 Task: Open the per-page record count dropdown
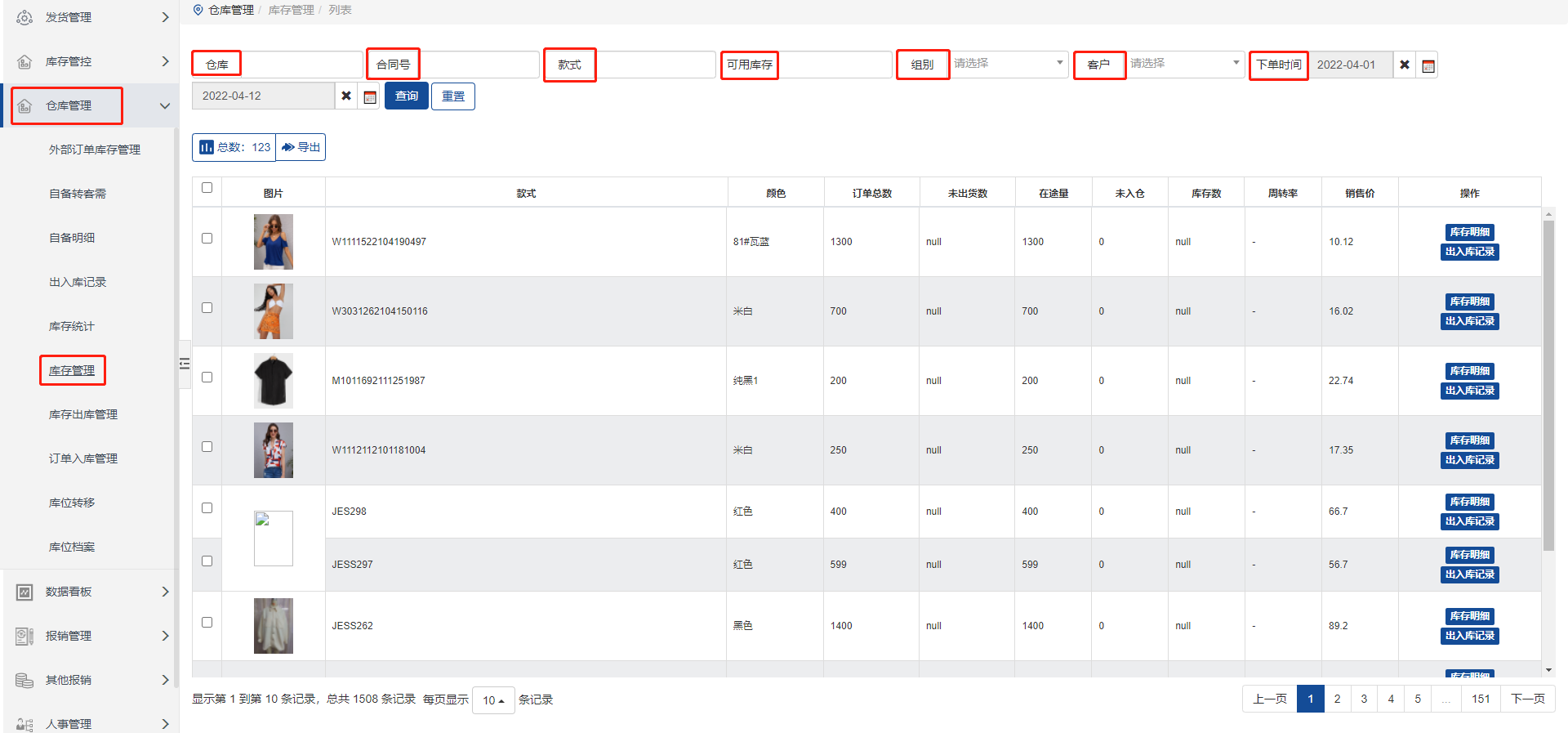(493, 700)
